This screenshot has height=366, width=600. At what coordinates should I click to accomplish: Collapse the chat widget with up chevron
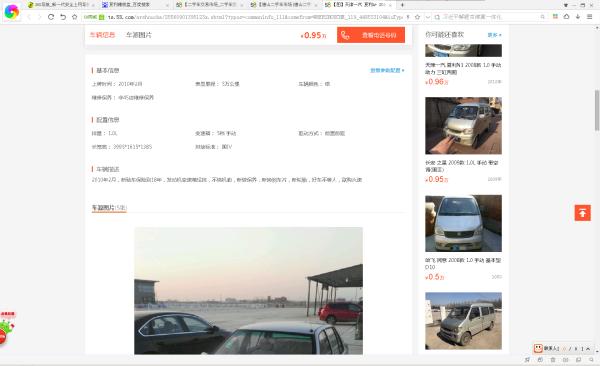[588, 348]
